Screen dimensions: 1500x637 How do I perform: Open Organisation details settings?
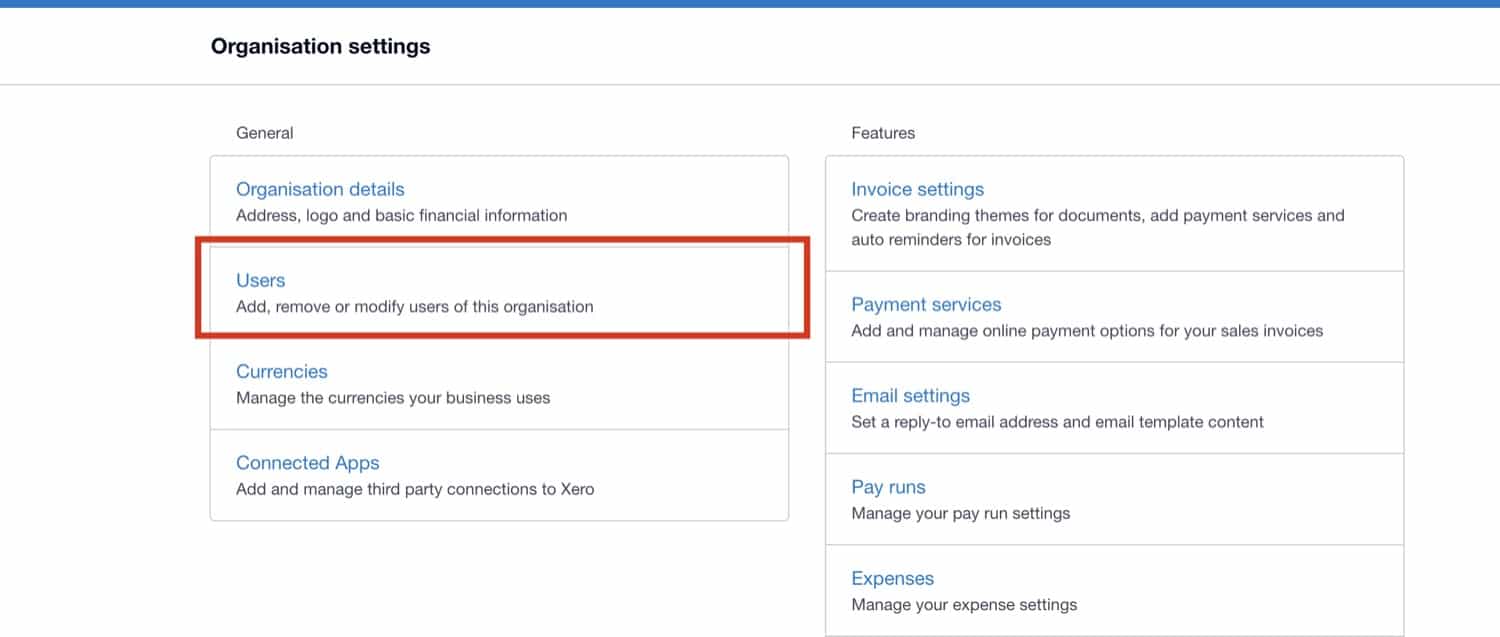[320, 189]
